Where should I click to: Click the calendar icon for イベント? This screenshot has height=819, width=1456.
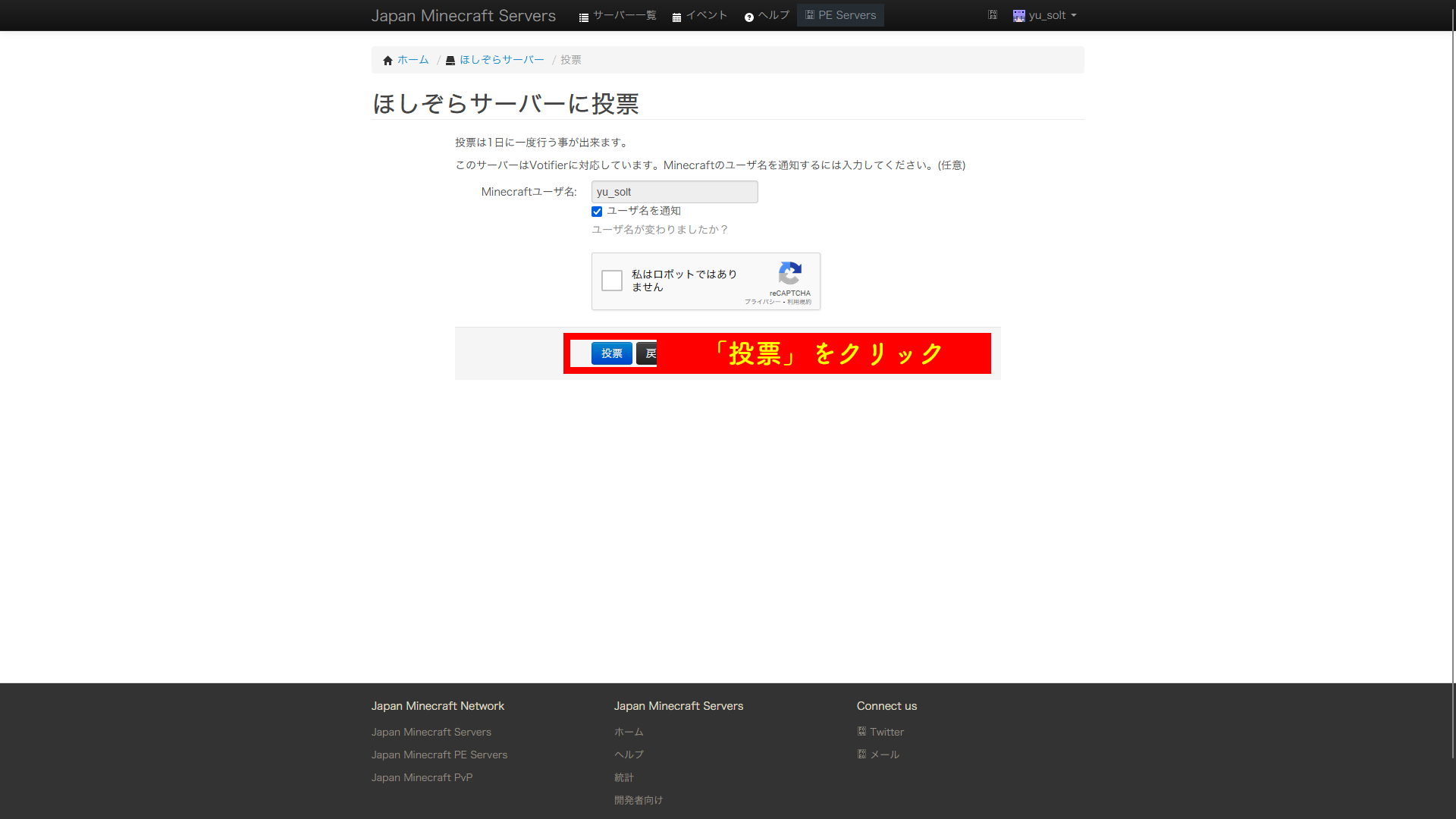pyautogui.click(x=676, y=17)
